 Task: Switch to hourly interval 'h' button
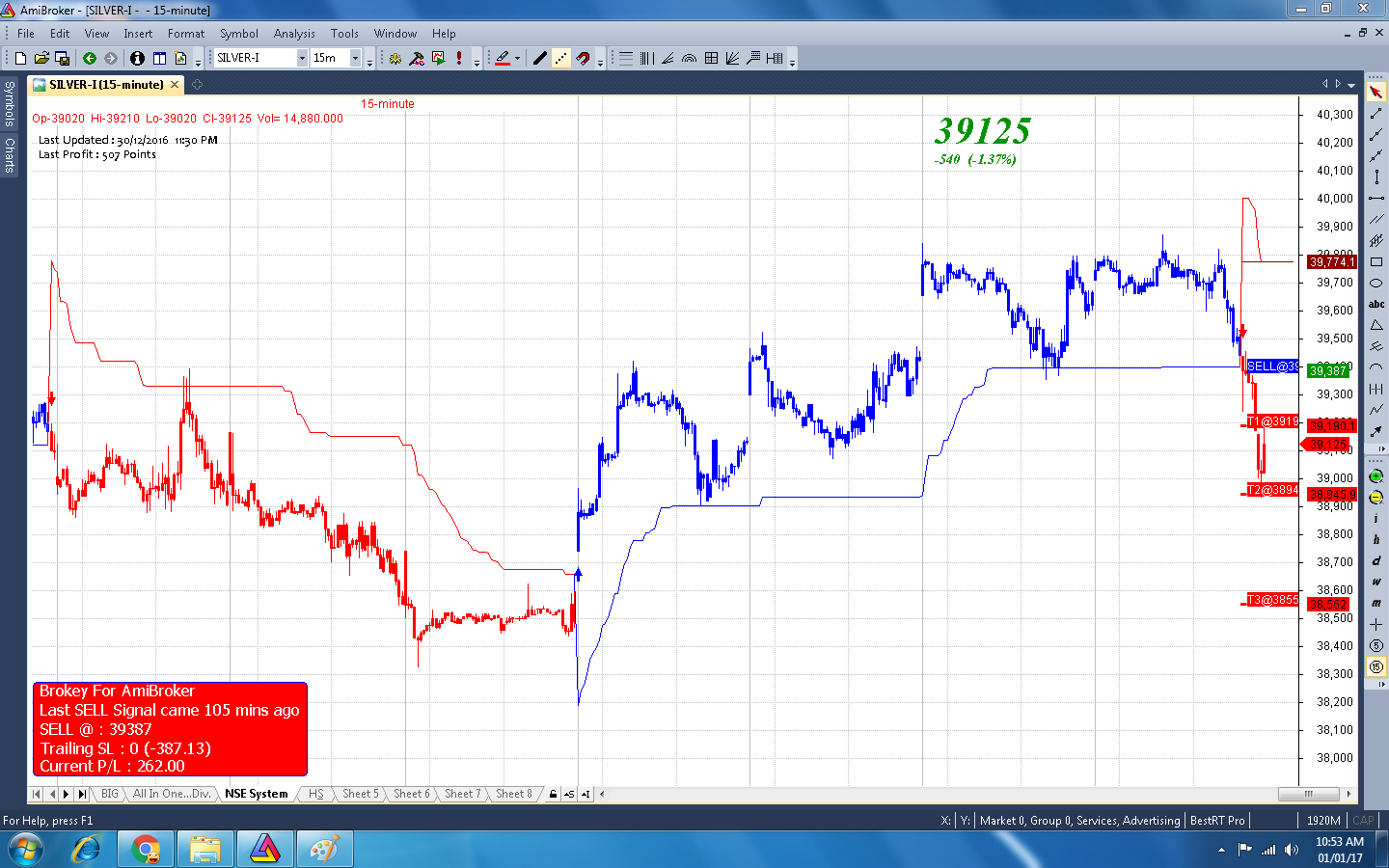(1376, 540)
